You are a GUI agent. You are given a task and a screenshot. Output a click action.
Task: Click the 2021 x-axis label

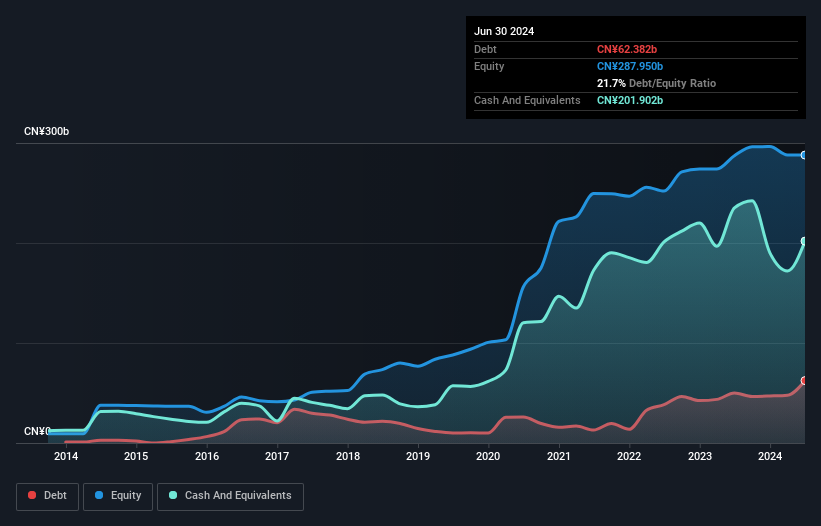pos(559,456)
